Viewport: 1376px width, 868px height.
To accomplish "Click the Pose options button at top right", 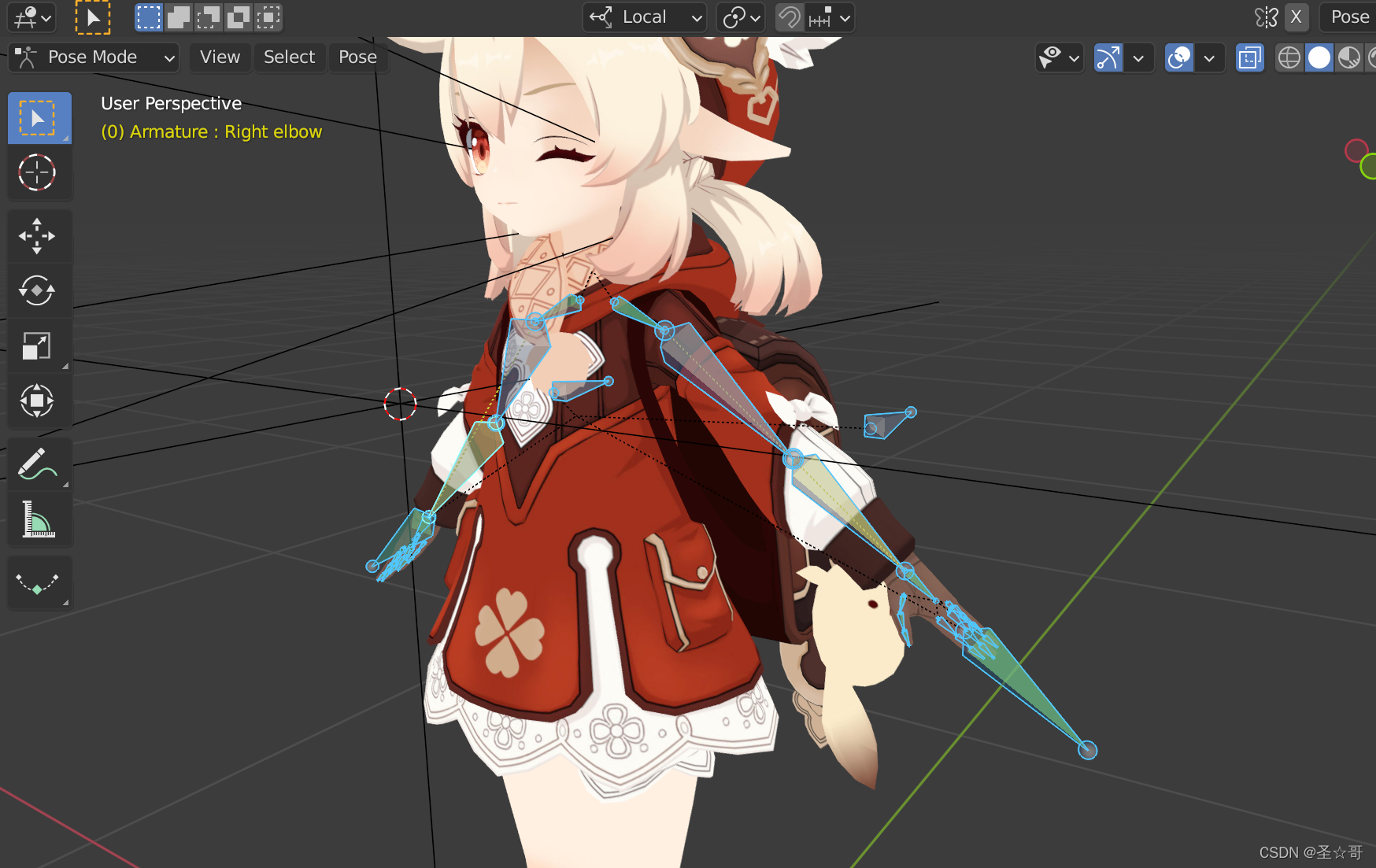I will [1349, 17].
